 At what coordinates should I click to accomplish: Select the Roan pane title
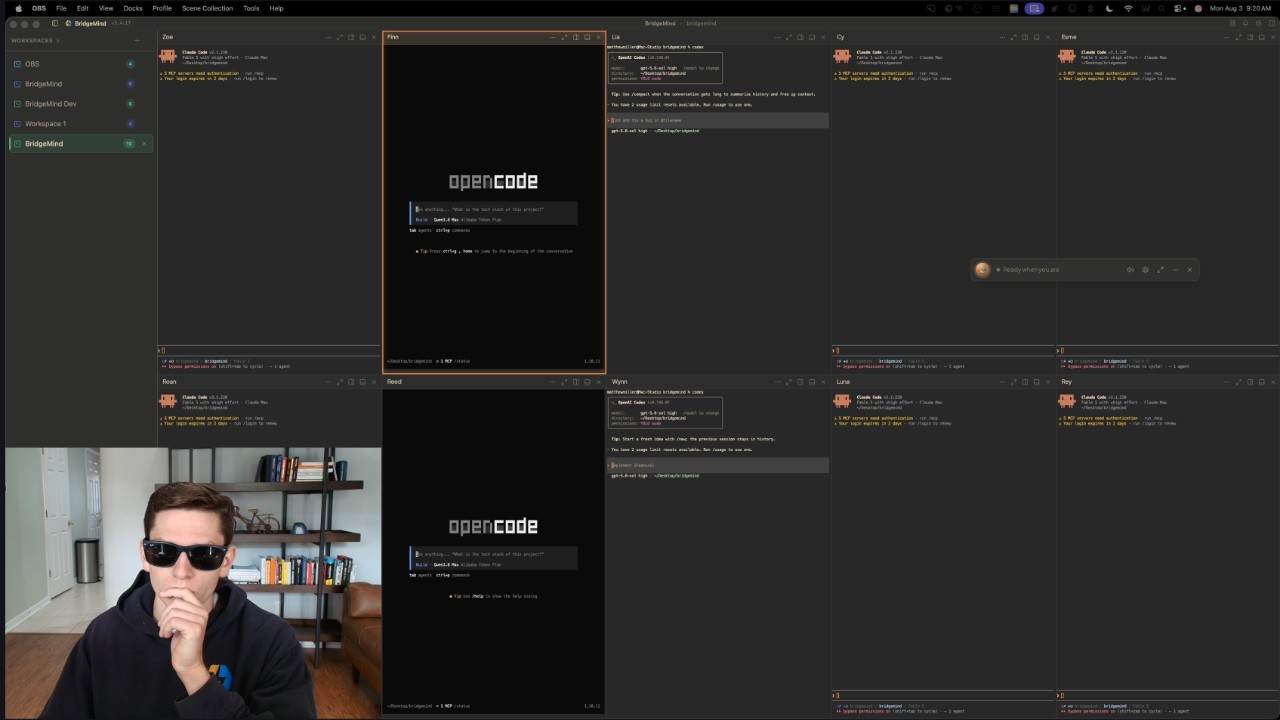(170, 382)
